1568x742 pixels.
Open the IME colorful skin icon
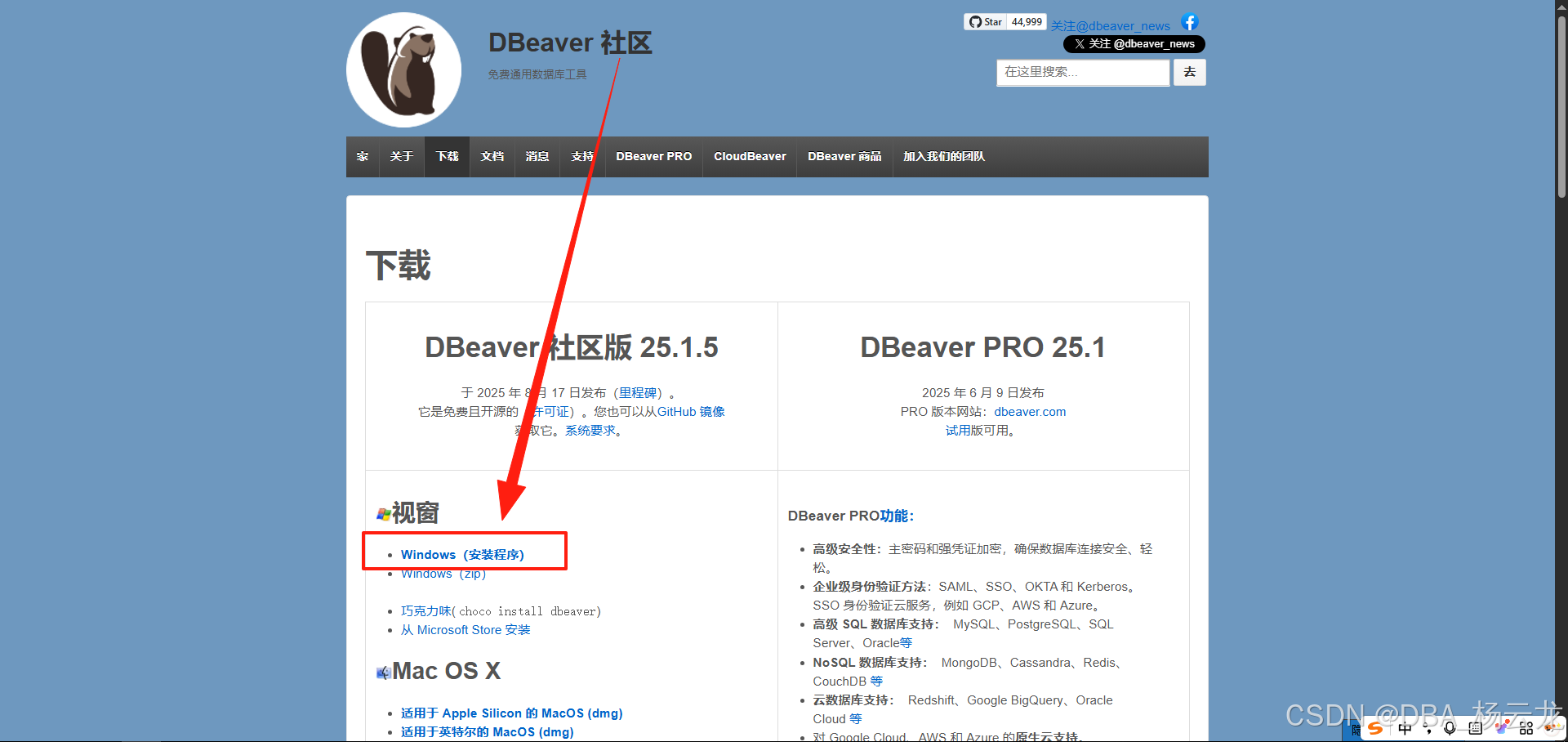(x=1501, y=728)
